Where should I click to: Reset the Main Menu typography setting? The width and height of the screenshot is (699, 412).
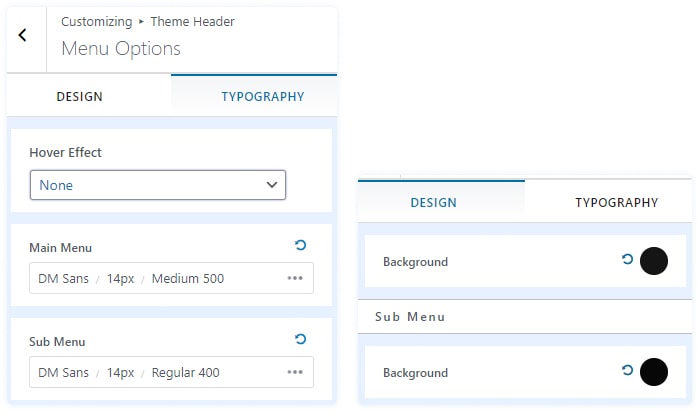click(300, 245)
